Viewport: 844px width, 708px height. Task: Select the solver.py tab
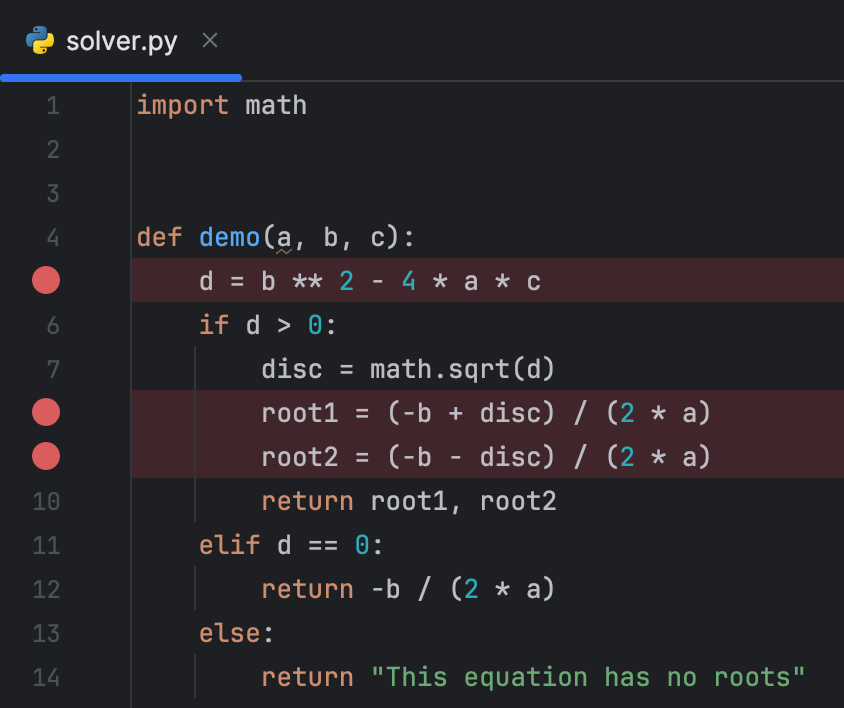120,40
